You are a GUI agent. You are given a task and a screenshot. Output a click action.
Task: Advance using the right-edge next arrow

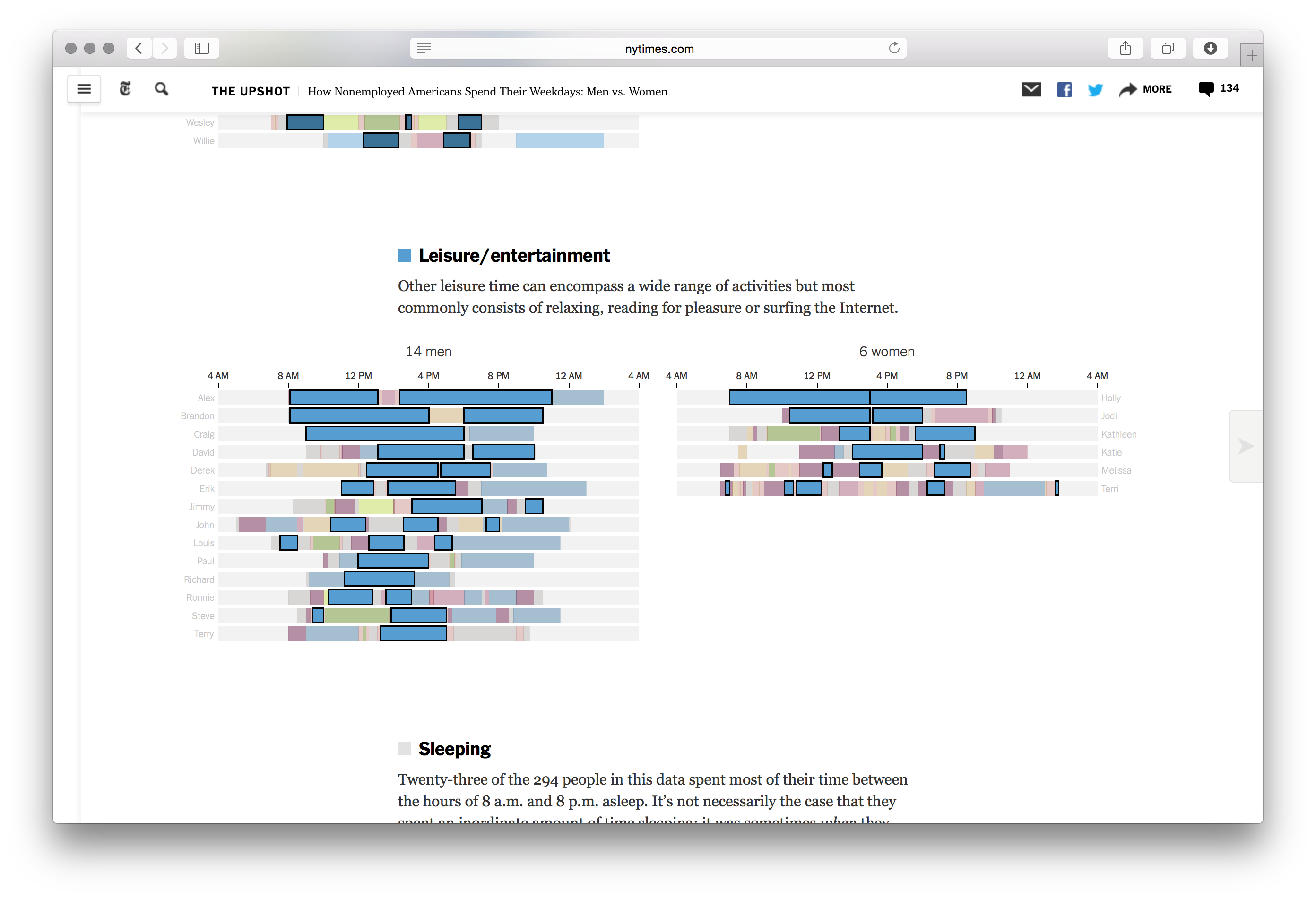(1246, 446)
